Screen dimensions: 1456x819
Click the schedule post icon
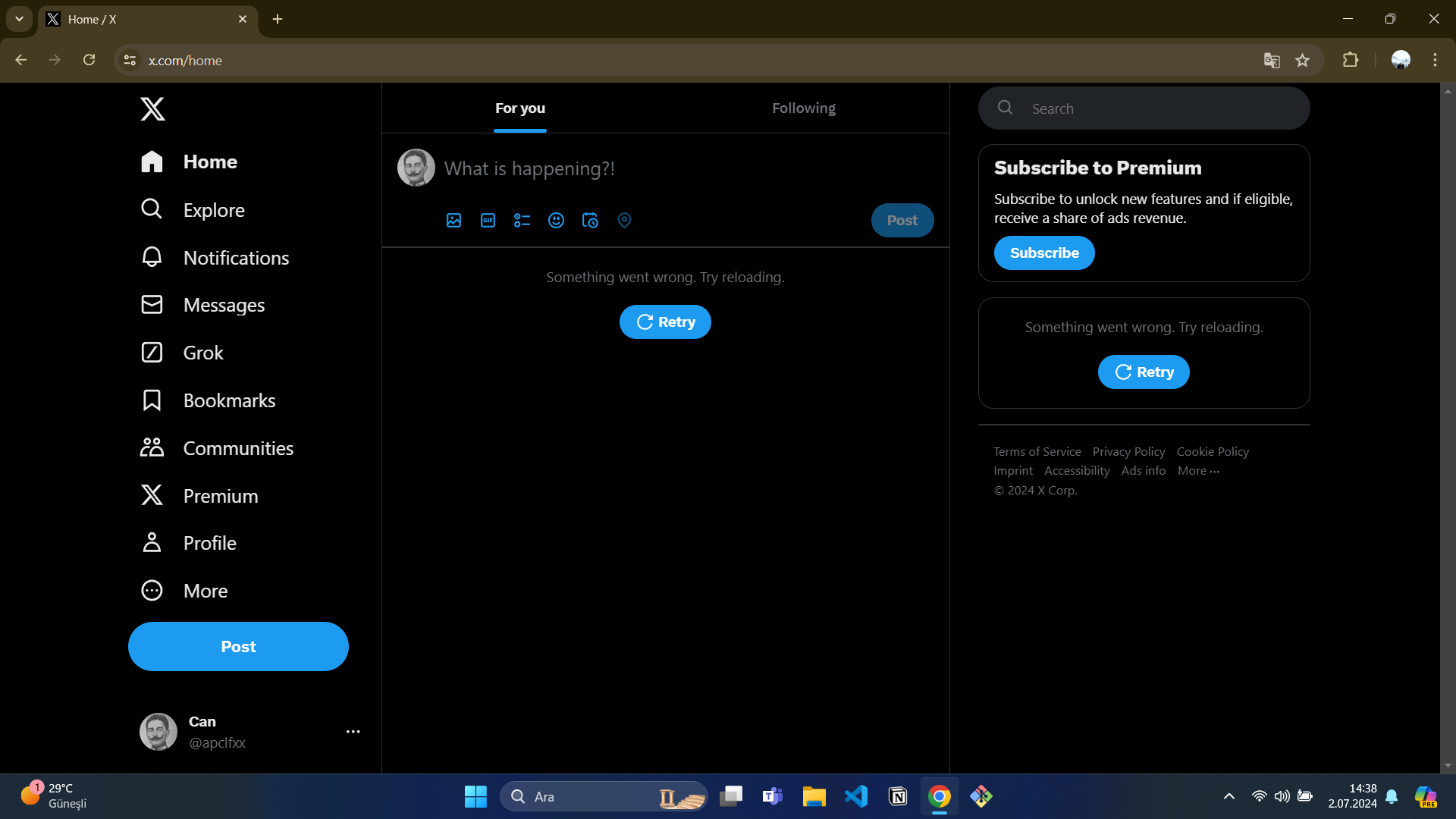click(x=590, y=220)
